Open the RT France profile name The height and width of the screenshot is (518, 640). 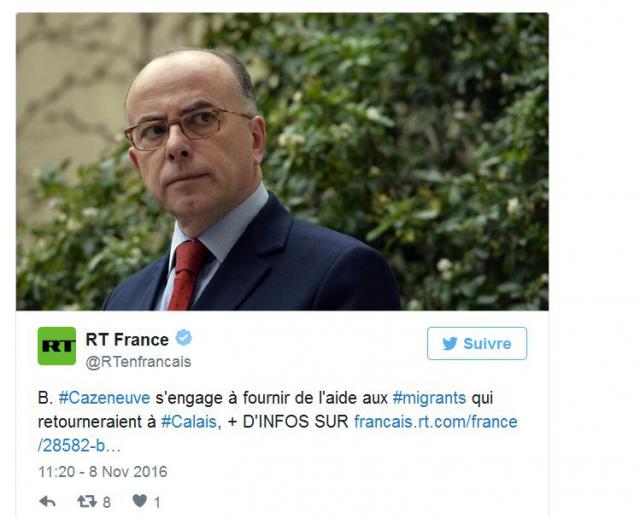(127, 340)
